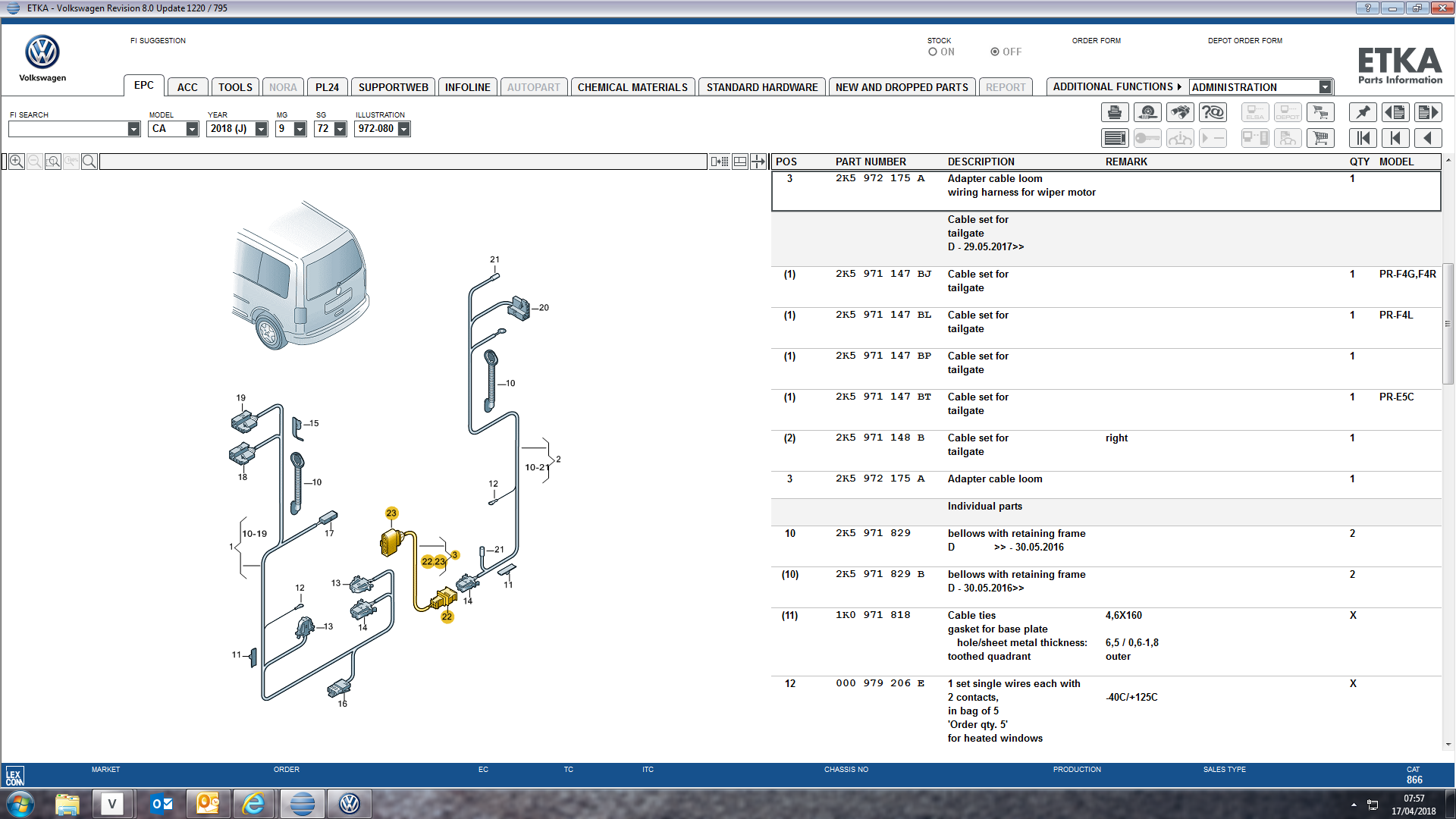The height and width of the screenshot is (819, 1456).
Task: Open Internet Explorer from the taskbar
Action: pyautogui.click(x=254, y=804)
